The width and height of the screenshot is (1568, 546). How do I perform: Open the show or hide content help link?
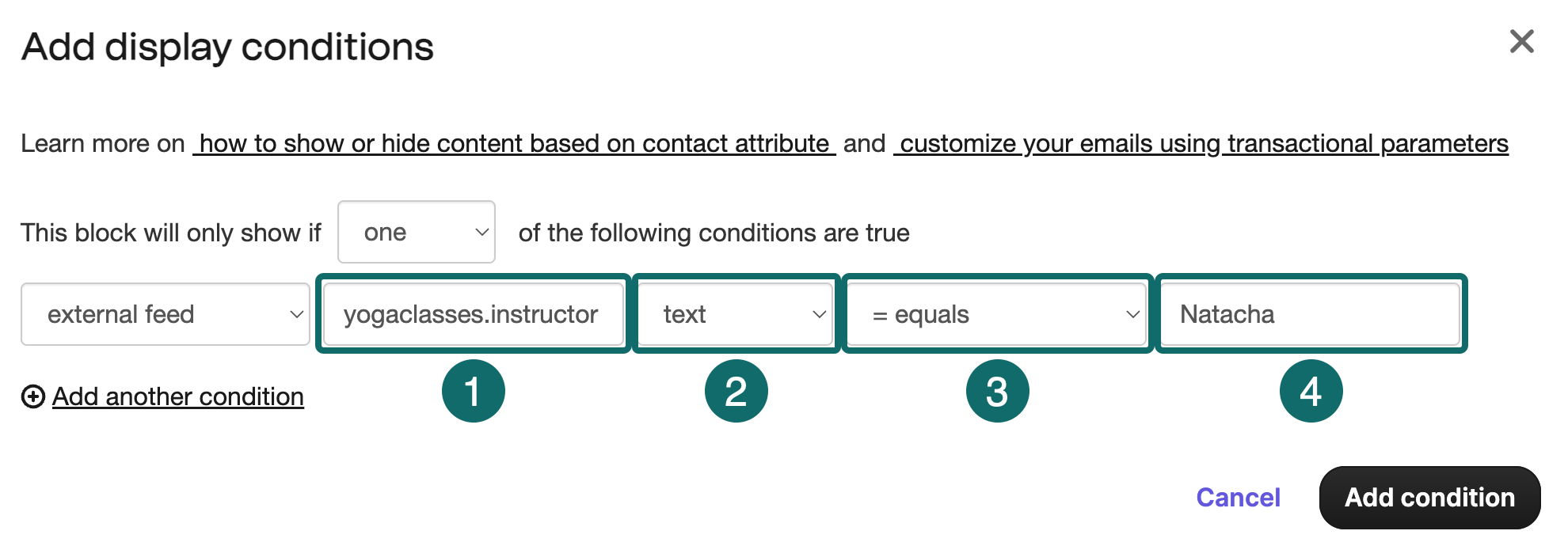(x=514, y=143)
